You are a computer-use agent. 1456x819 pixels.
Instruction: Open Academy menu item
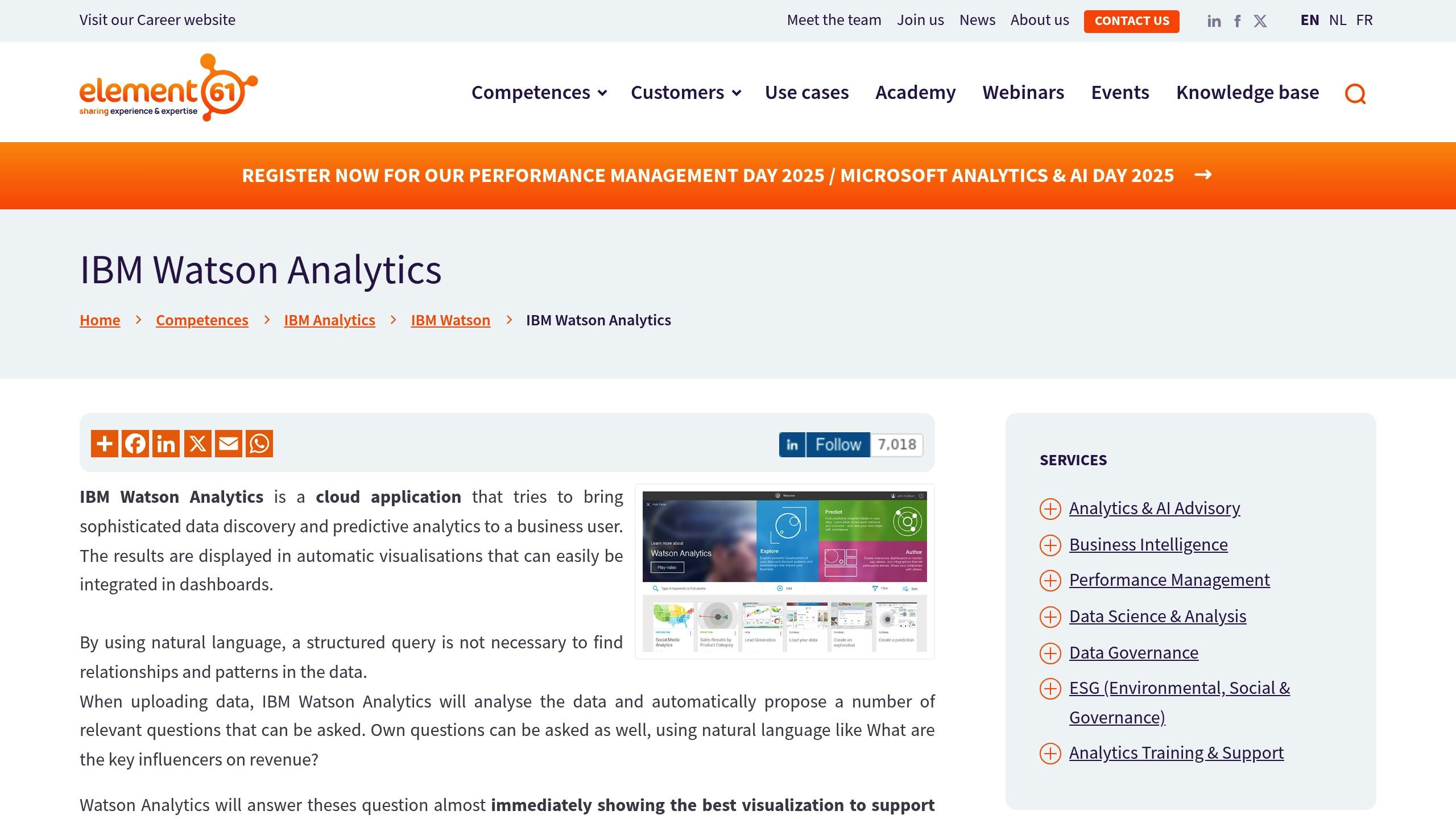click(915, 92)
